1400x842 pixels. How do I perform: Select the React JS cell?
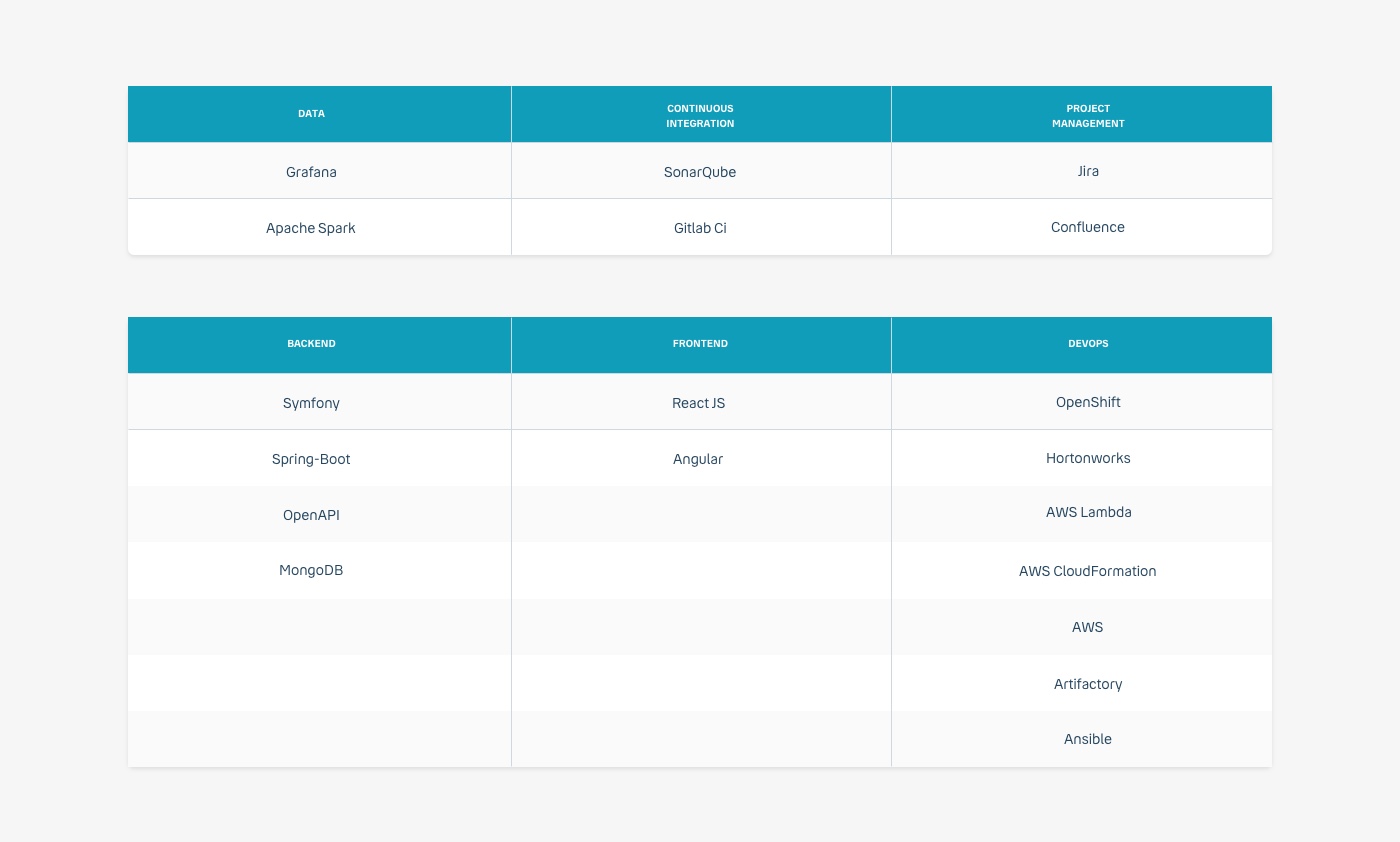point(701,402)
